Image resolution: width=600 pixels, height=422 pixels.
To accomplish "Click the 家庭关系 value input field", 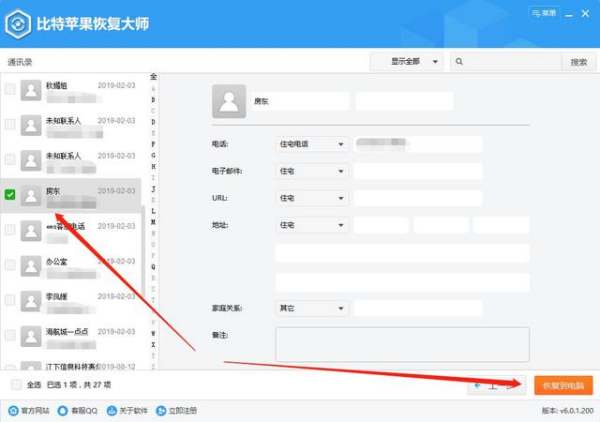I will click(x=418, y=308).
